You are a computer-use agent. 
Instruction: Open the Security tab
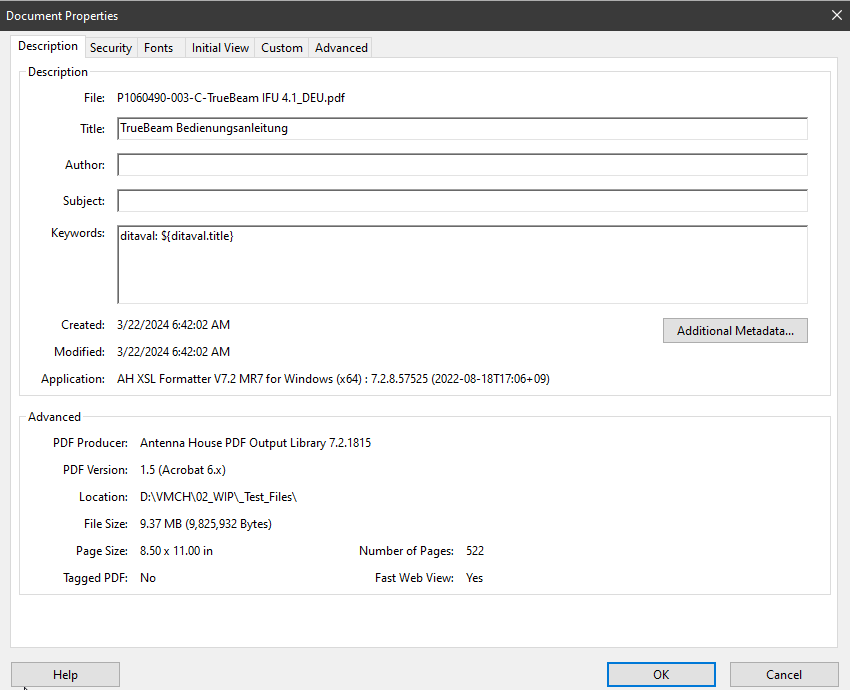click(111, 48)
